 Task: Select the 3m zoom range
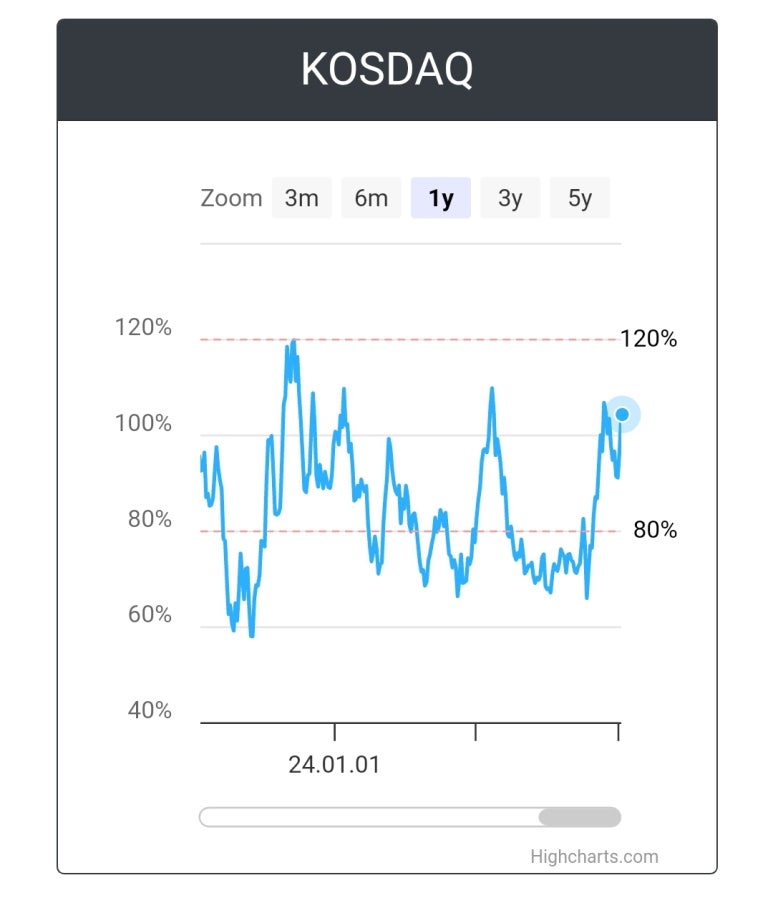pyautogui.click(x=302, y=198)
